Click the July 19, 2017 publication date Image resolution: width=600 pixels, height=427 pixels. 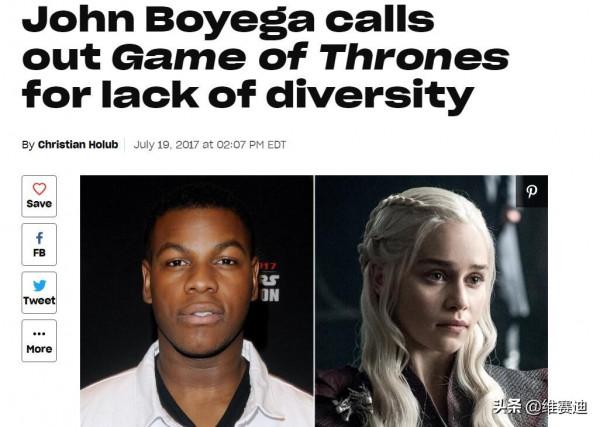[x=166, y=145]
